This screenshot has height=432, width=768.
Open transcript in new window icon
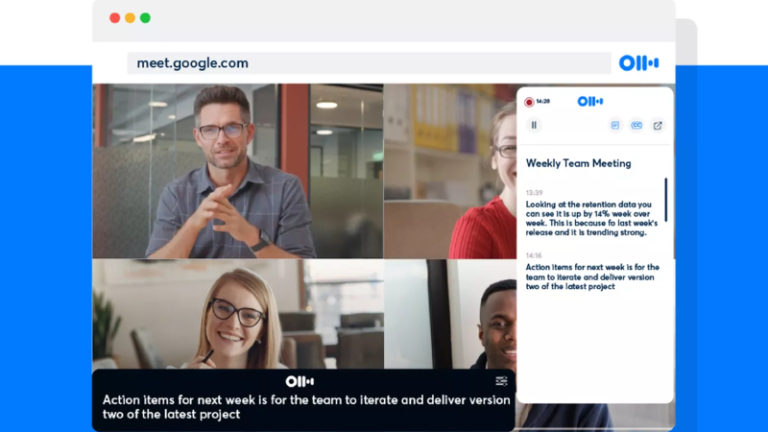coord(658,126)
